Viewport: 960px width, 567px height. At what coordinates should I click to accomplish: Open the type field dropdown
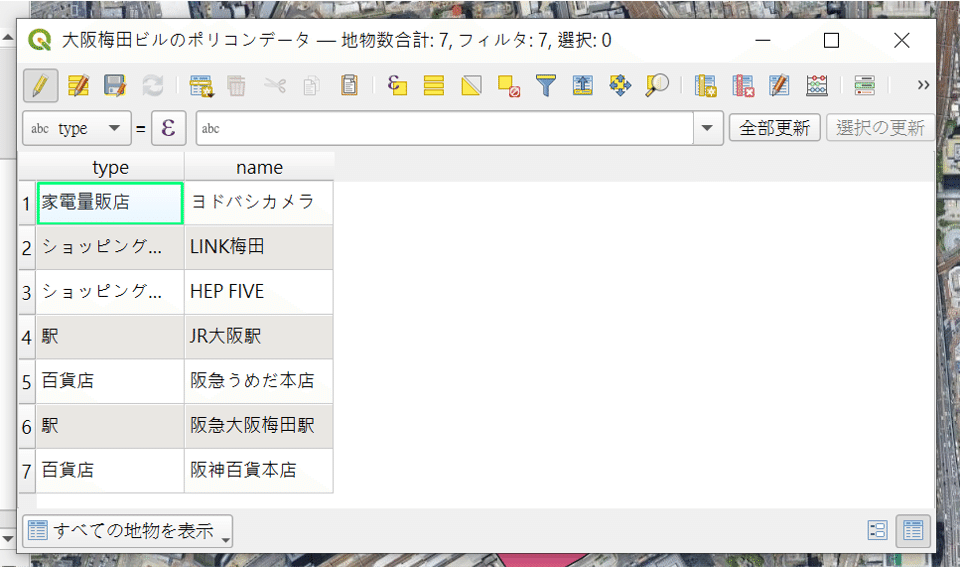[77, 128]
